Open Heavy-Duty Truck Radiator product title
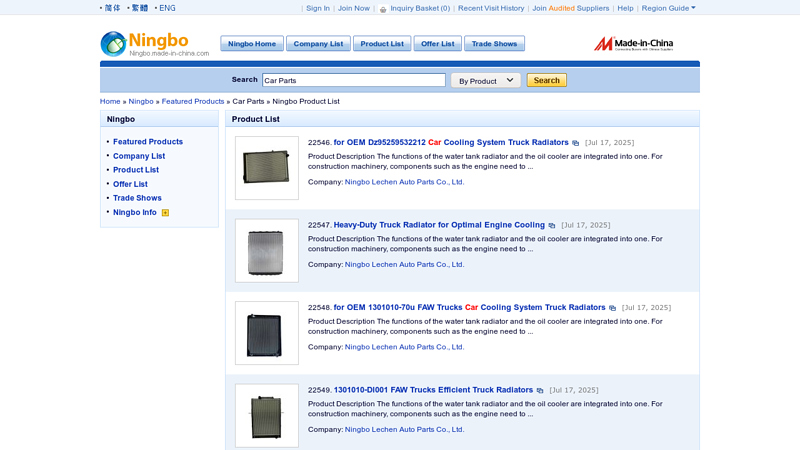 (x=439, y=225)
